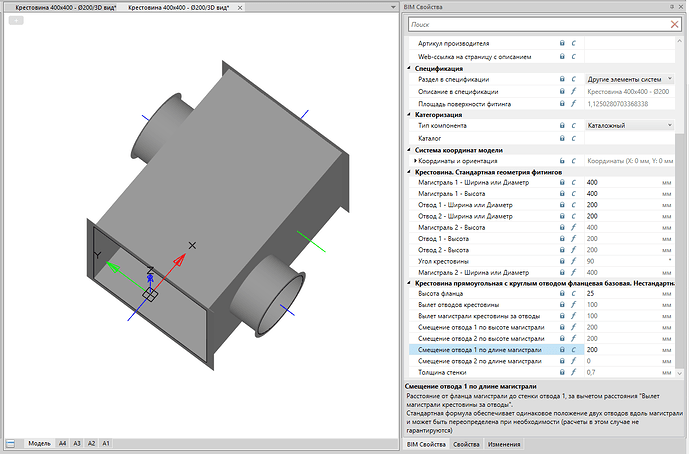The image size is (689, 454).
Task: Click lock icon for Высота фланца row
Action: click(562, 293)
